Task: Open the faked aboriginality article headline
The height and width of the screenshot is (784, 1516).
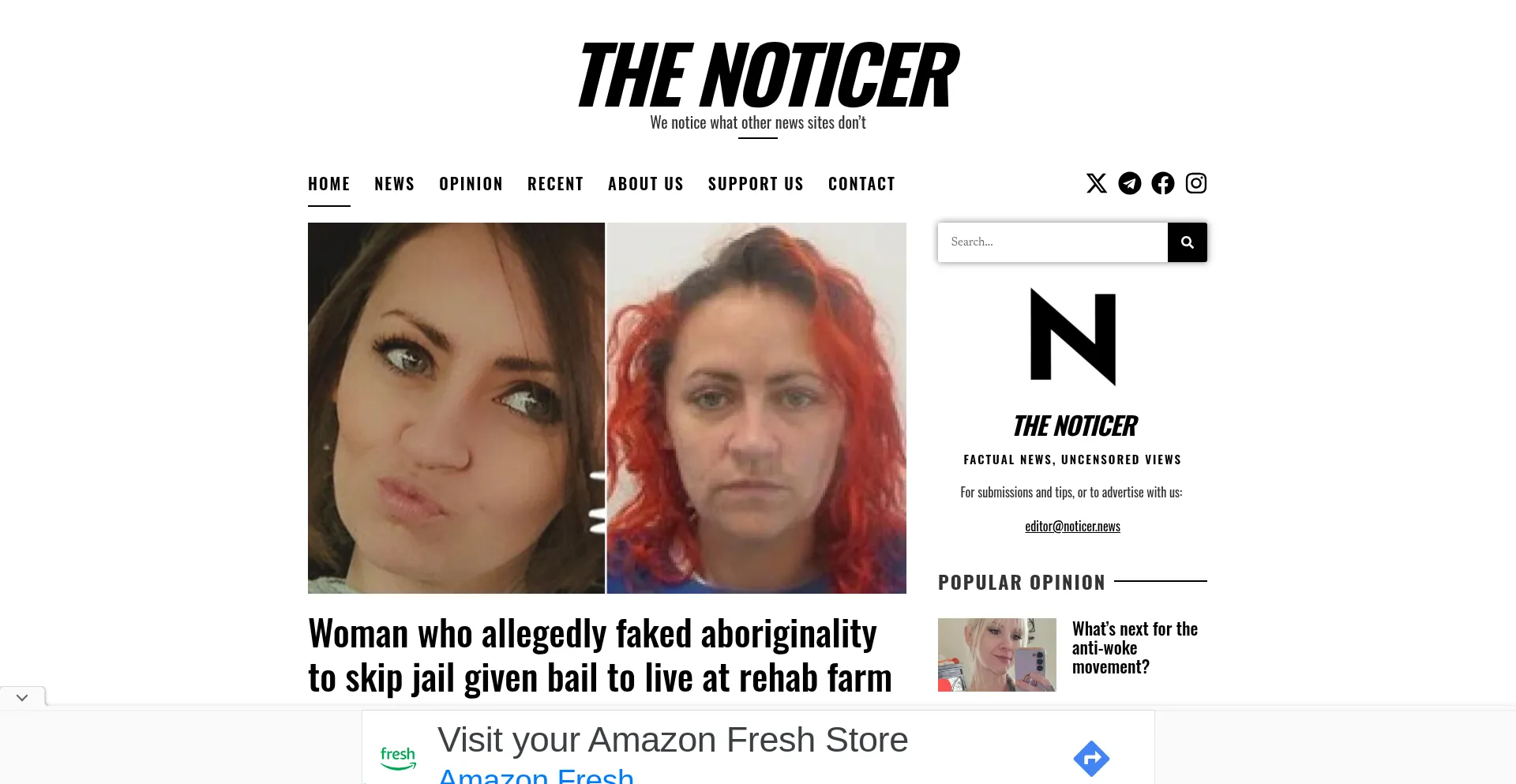Action: (x=600, y=656)
